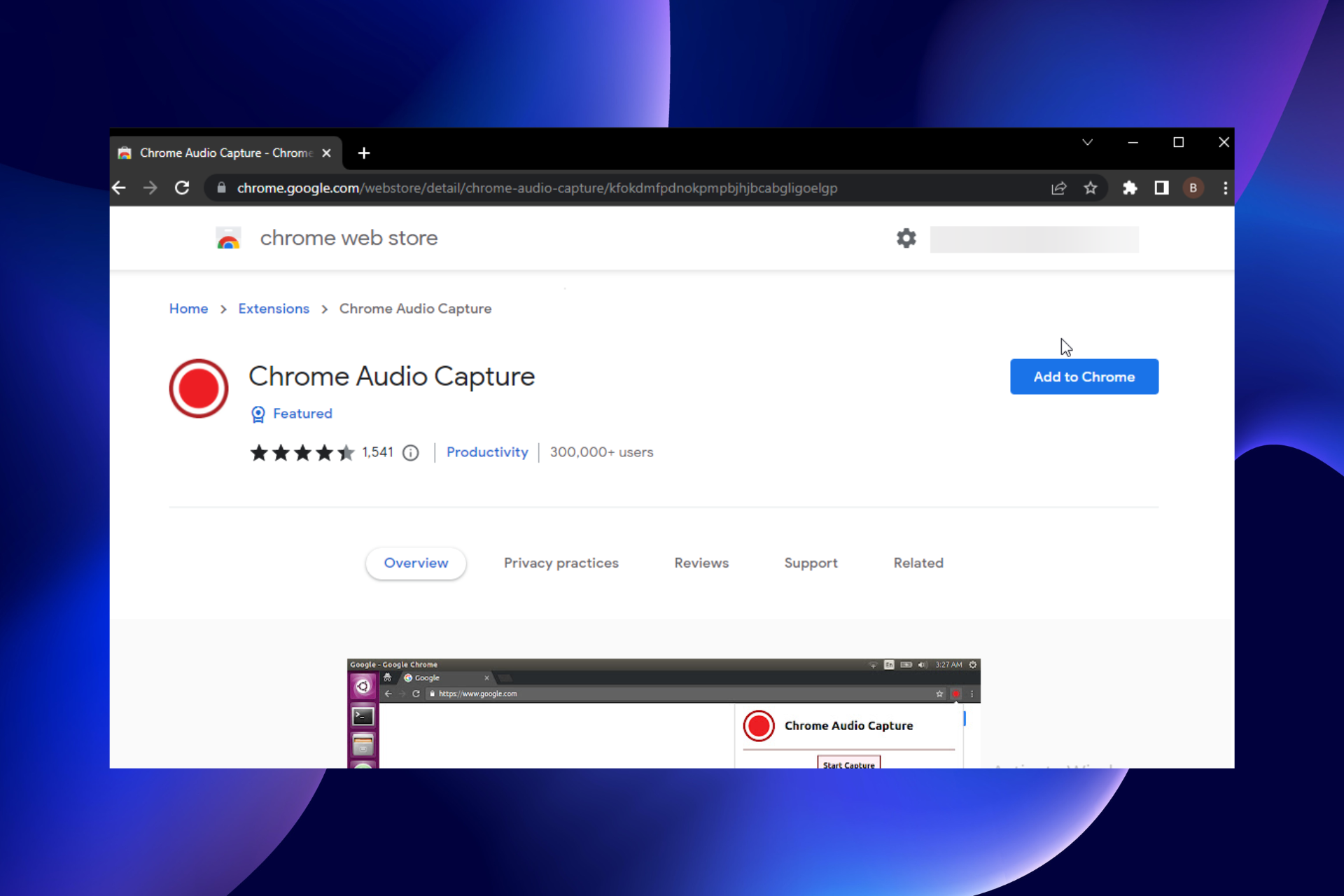Bookmark this page with the star icon
The width and height of the screenshot is (1344, 896).
(x=1091, y=188)
